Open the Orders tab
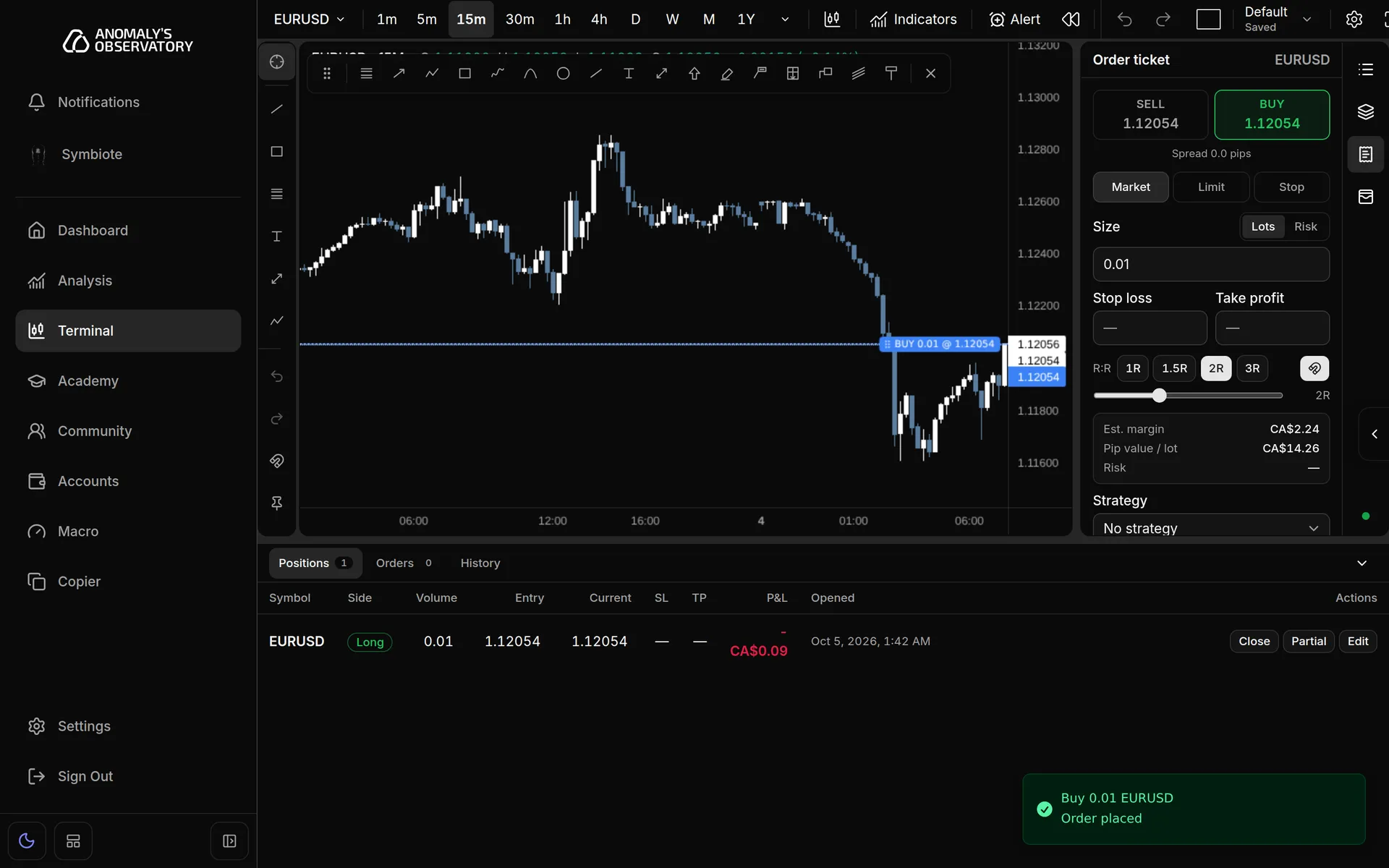This screenshot has width=1389, height=868. [404, 563]
